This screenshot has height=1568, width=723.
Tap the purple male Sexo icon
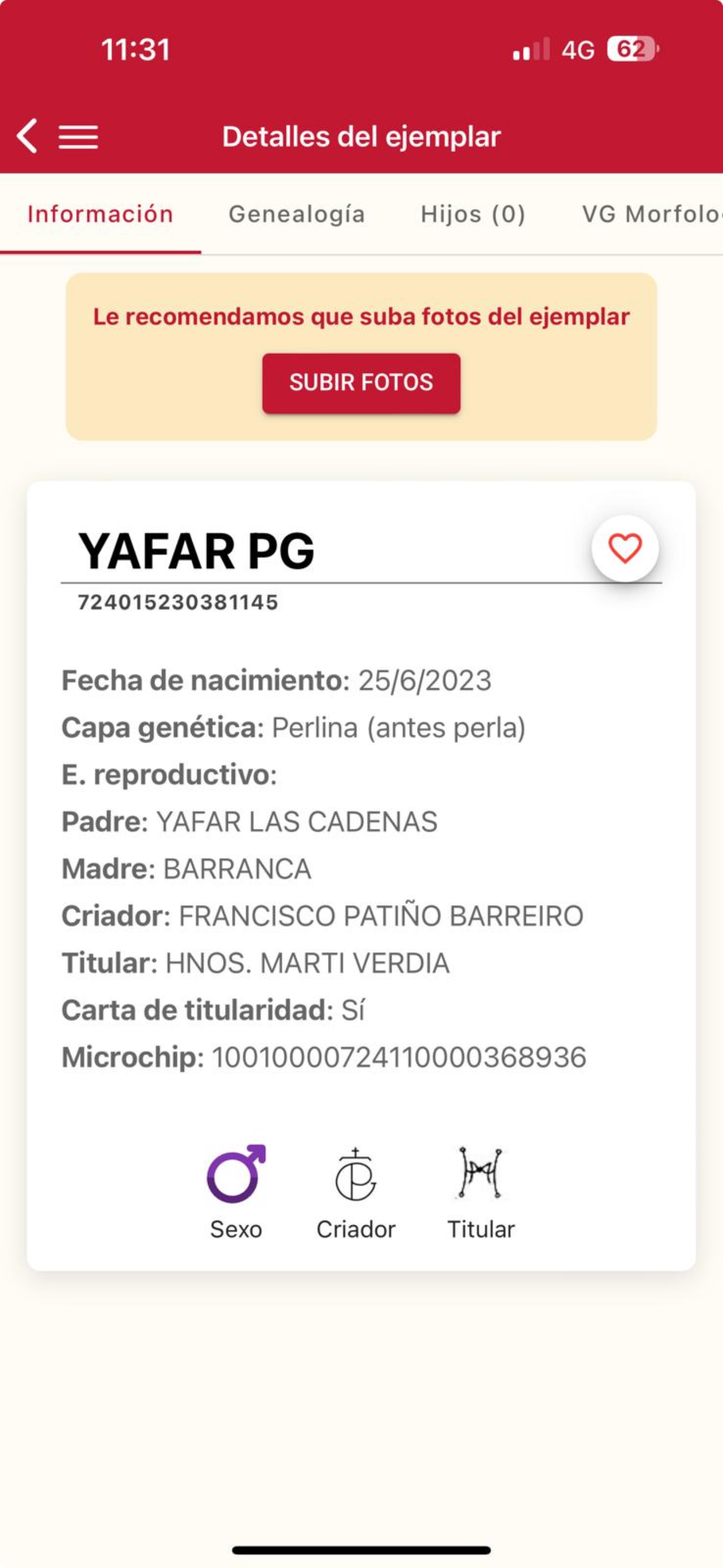(236, 1174)
